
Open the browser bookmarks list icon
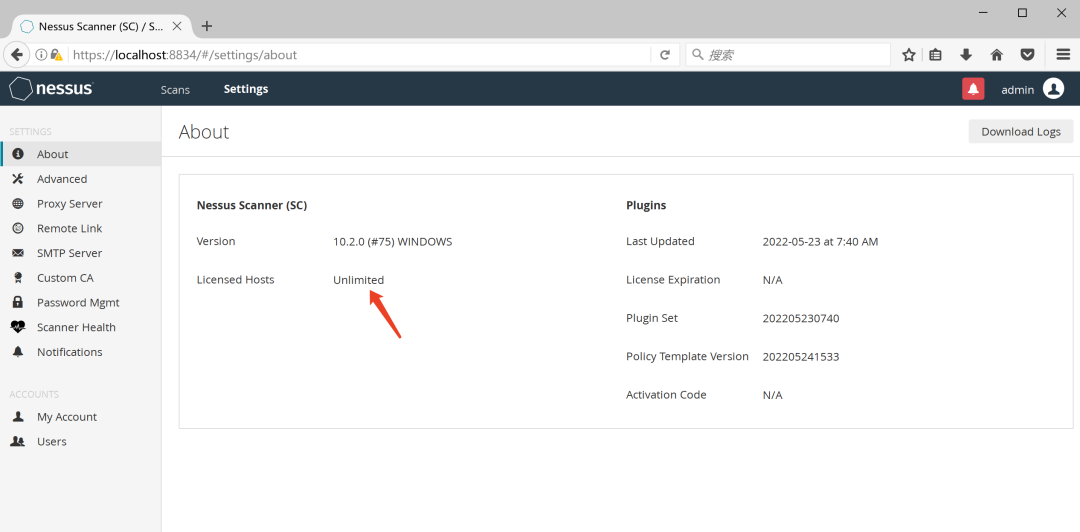935,54
